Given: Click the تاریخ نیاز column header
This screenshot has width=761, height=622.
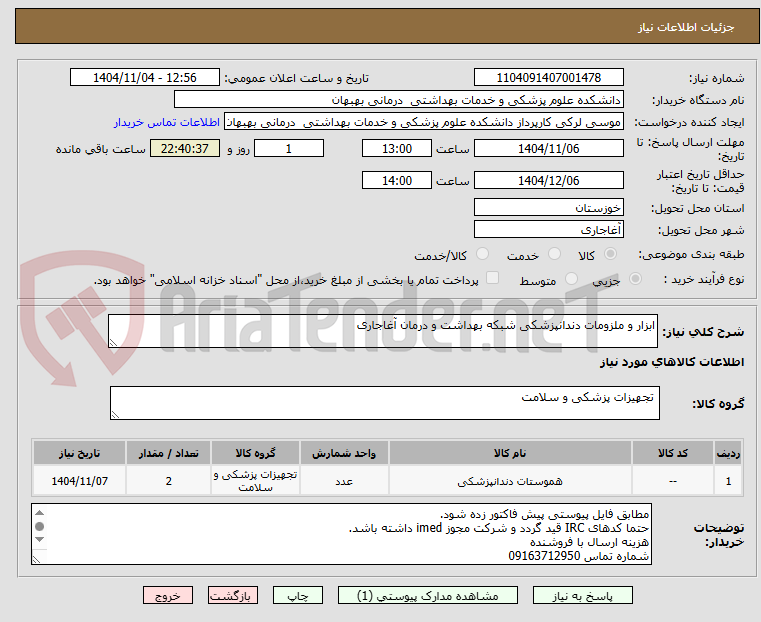Looking at the screenshot, I should (x=80, y=453).
